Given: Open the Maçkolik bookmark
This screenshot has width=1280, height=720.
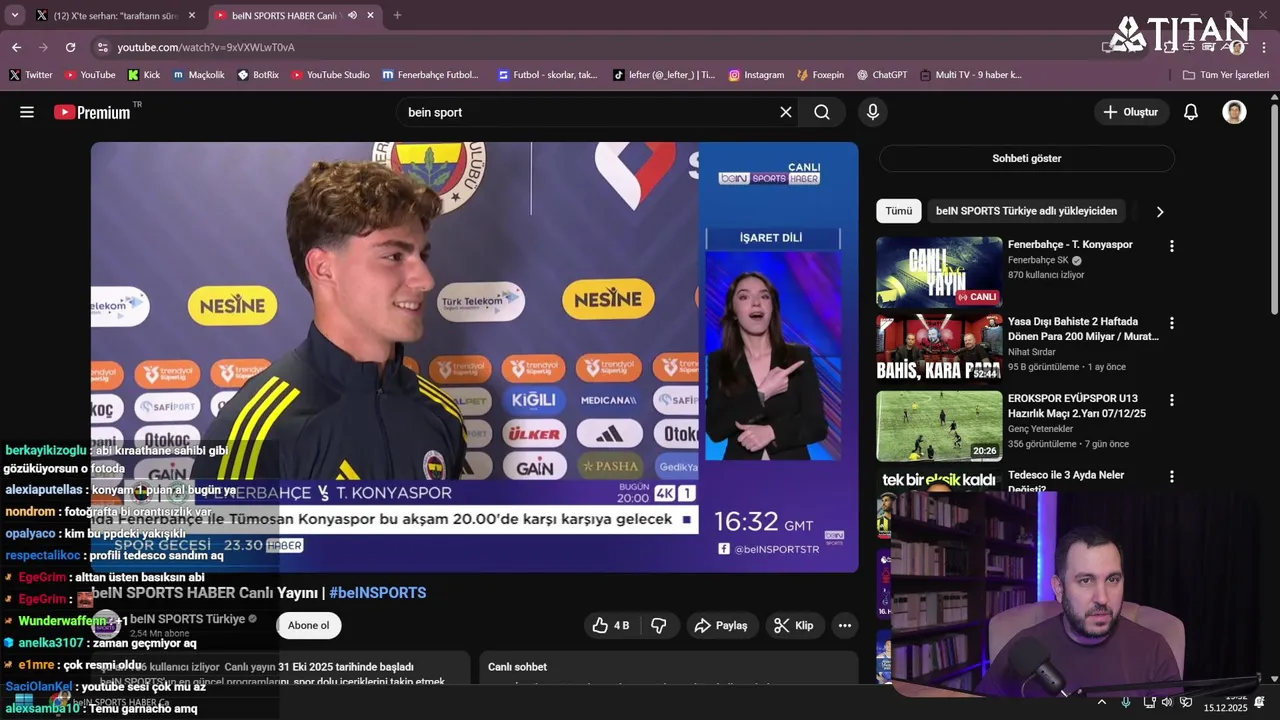Looking at the screenshot, I should click(199, 74).
